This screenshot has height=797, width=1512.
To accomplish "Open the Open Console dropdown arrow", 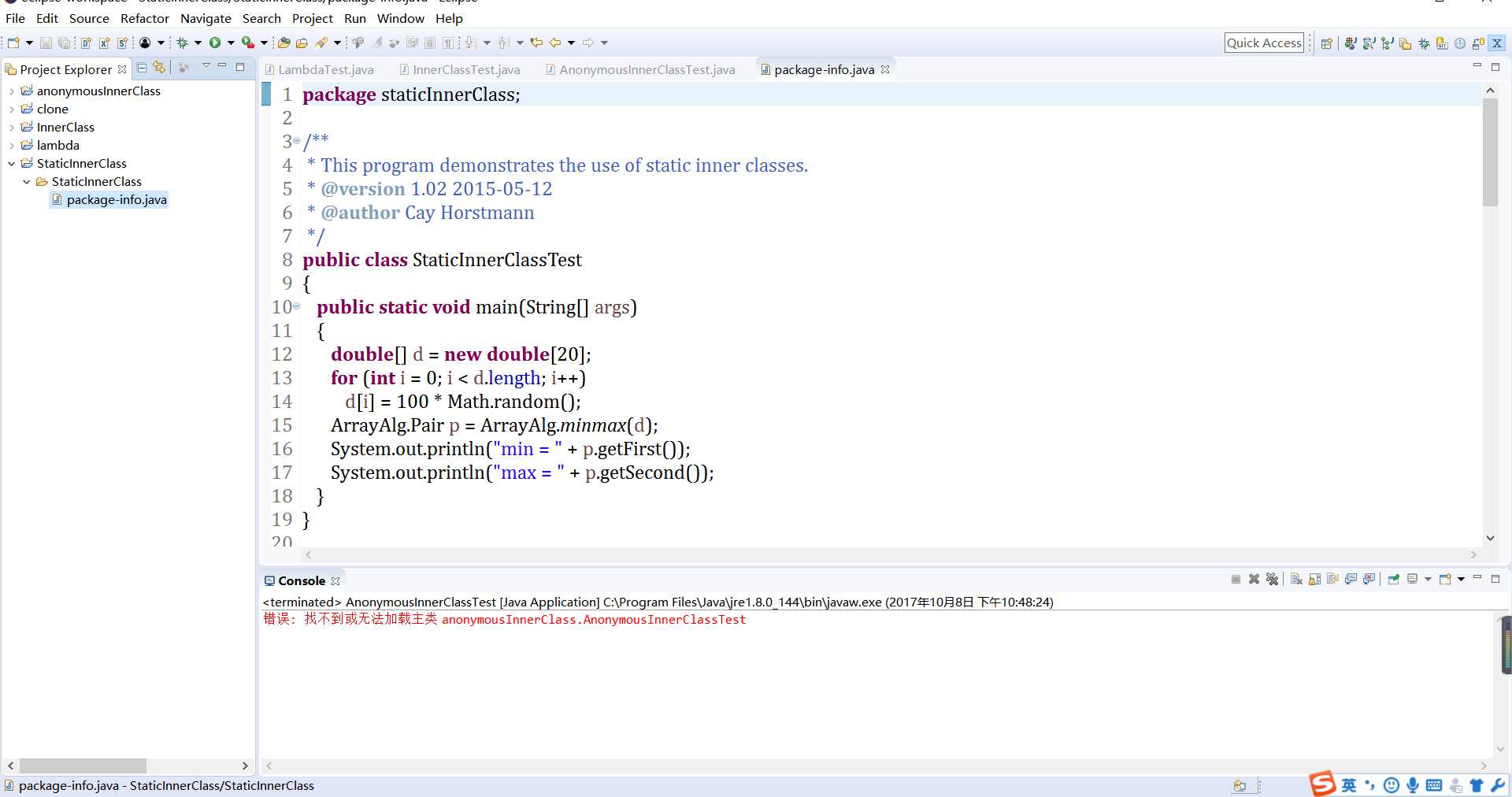I will [1461, 579].
